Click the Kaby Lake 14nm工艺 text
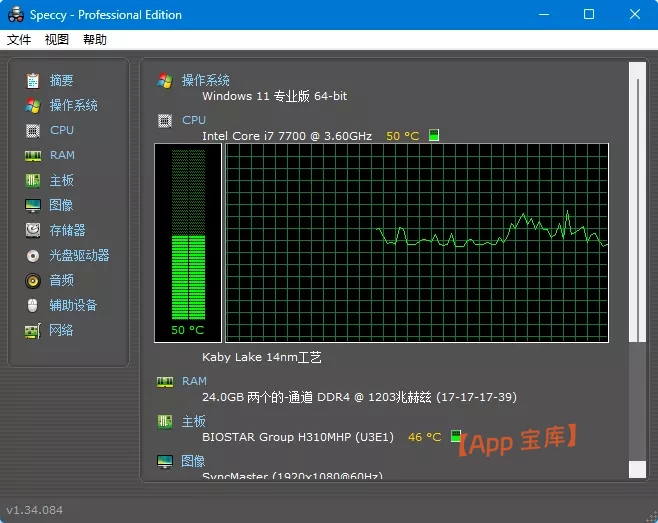 click(262, 357)
